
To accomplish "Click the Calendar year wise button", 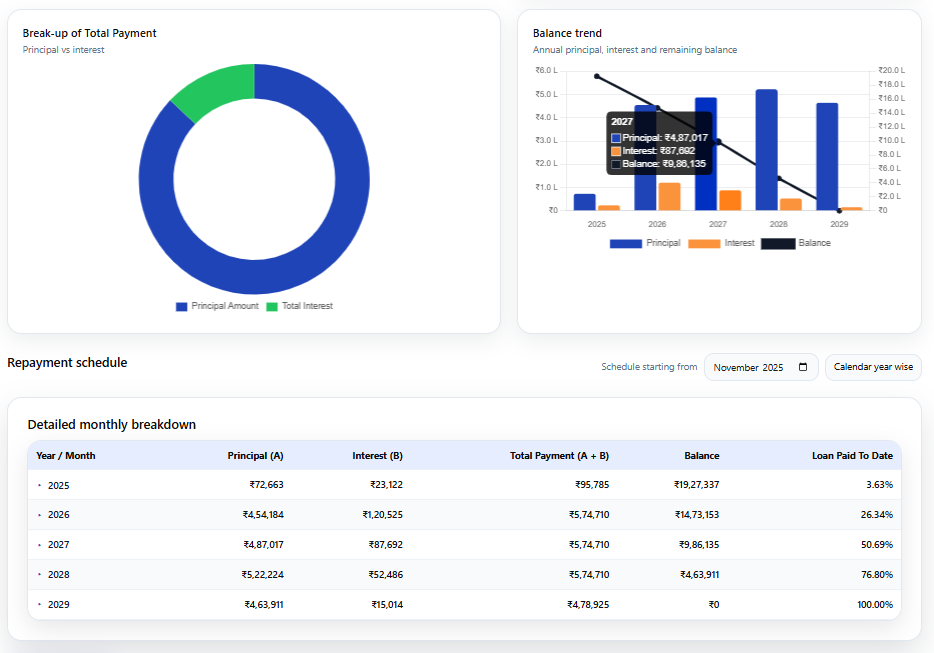I will coord(873,367).
